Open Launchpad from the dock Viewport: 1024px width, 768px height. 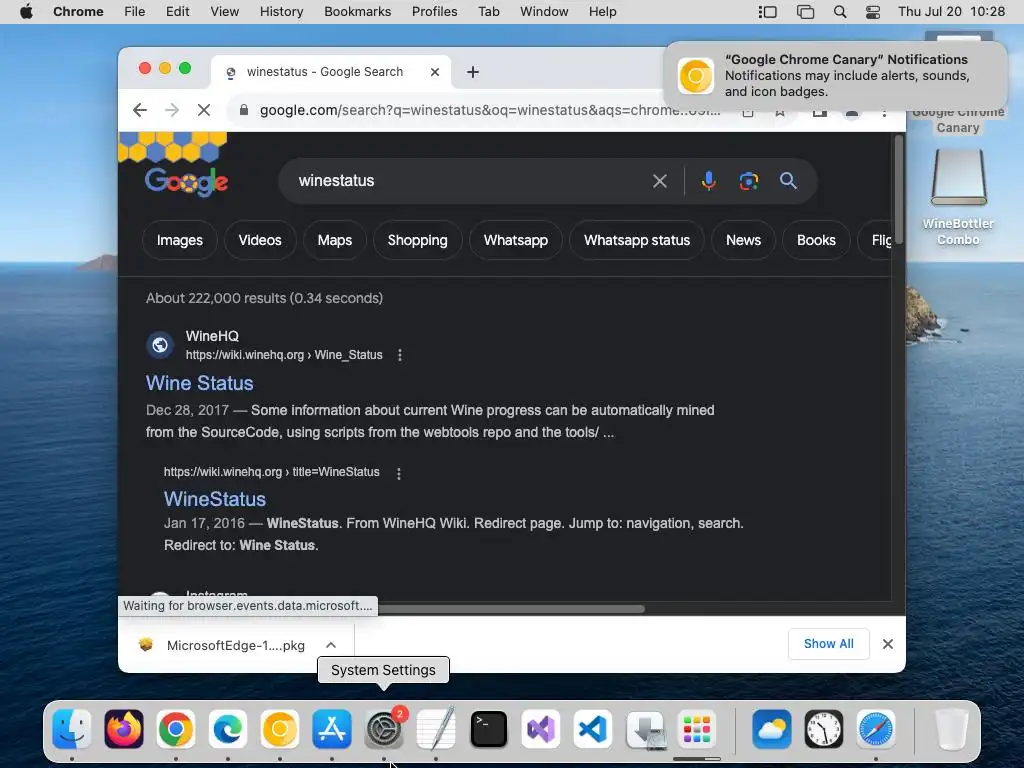[697, 729]
